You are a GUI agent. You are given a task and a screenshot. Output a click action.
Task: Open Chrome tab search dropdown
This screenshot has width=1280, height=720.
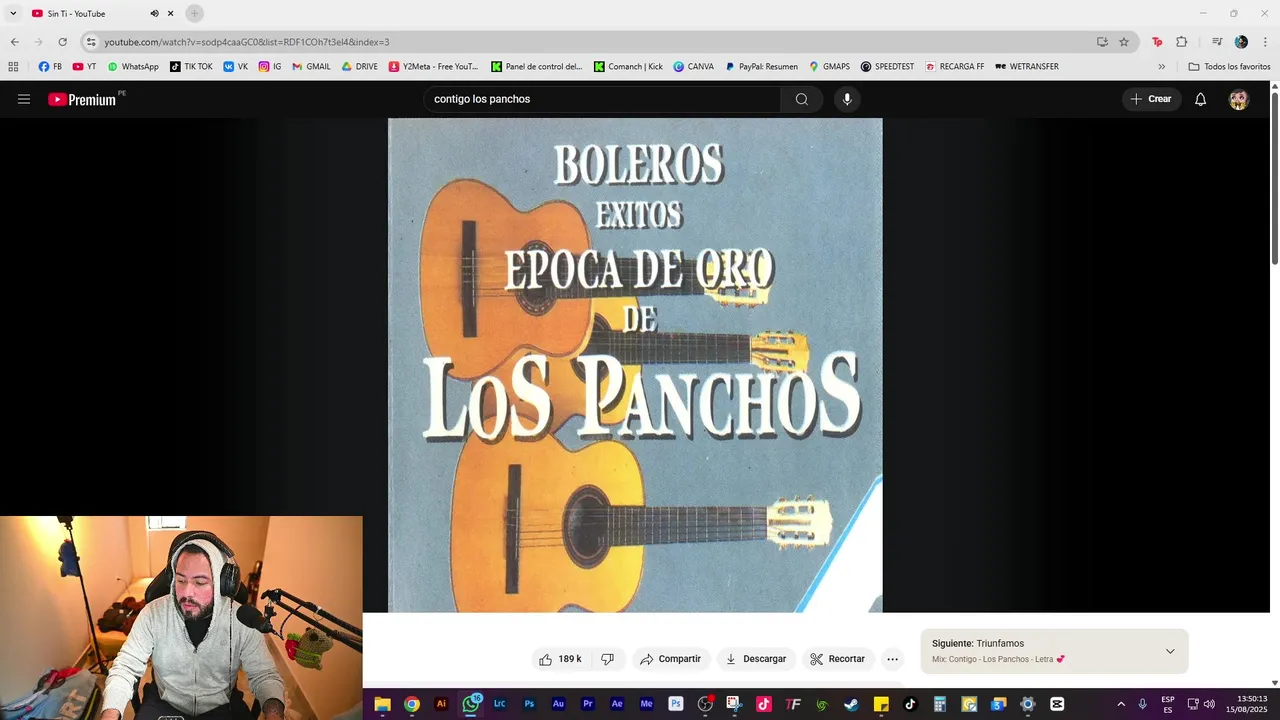pyautogui.click(x=13, y=13)
